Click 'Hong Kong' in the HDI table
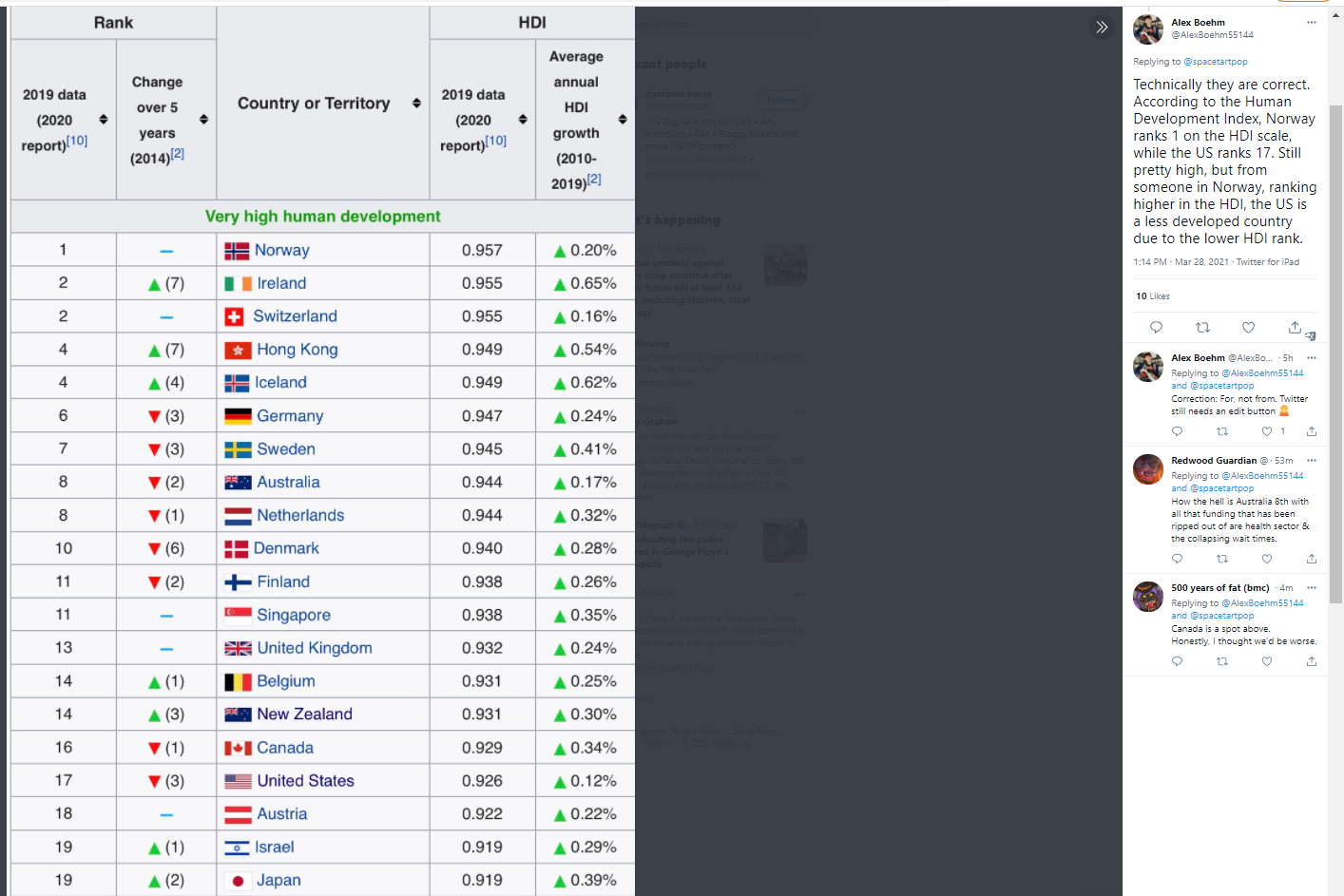This screenshot has width=1344, height=896. pos(298,350)
